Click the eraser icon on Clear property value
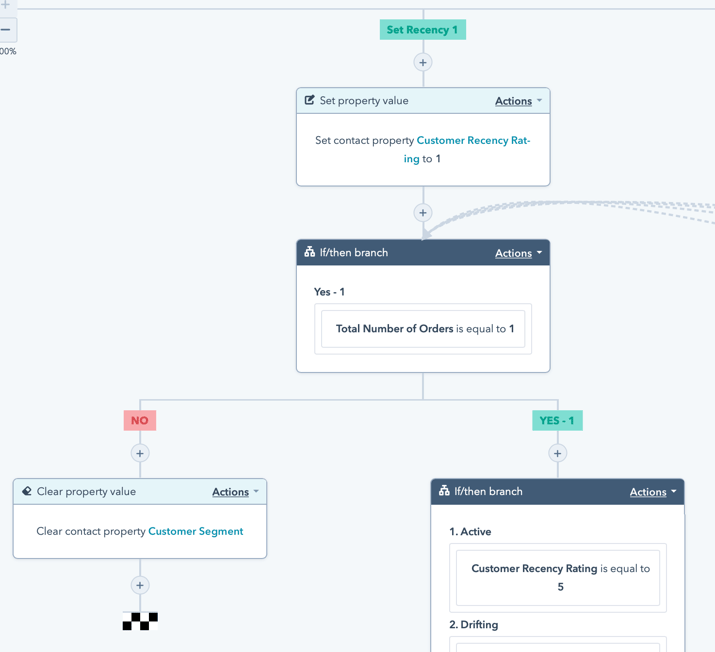 (x=27, y=491)
